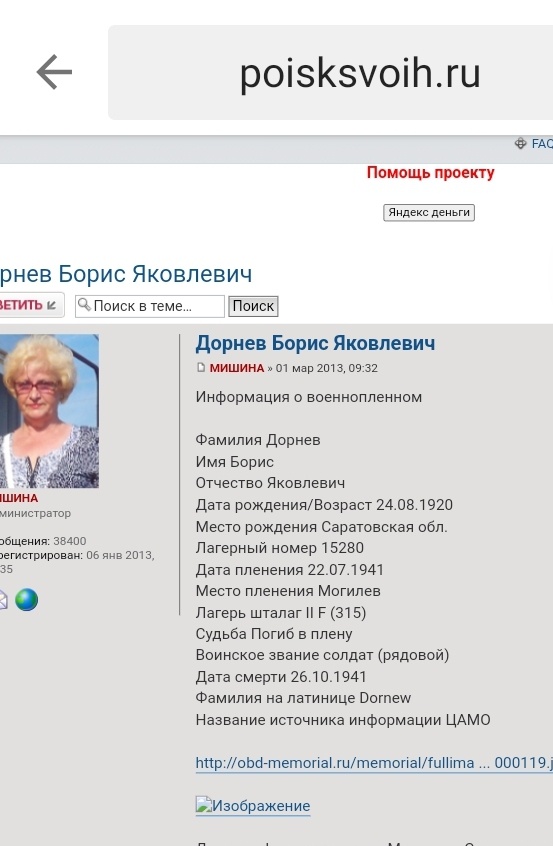Open the Дорнев Борис Яковлевич topic heading

(x=126, y=274)
